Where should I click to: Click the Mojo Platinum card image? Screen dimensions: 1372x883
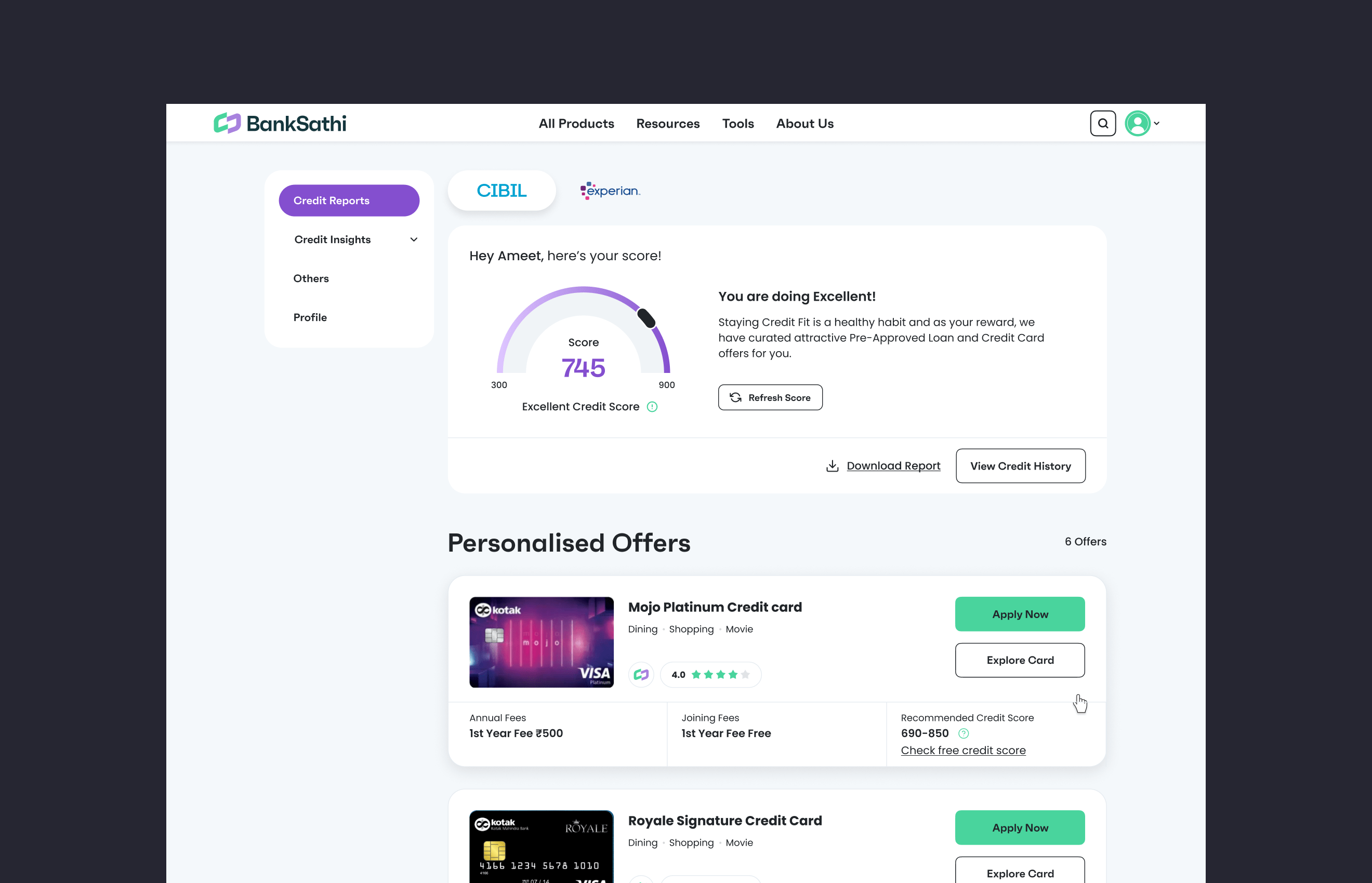[541, 642]
